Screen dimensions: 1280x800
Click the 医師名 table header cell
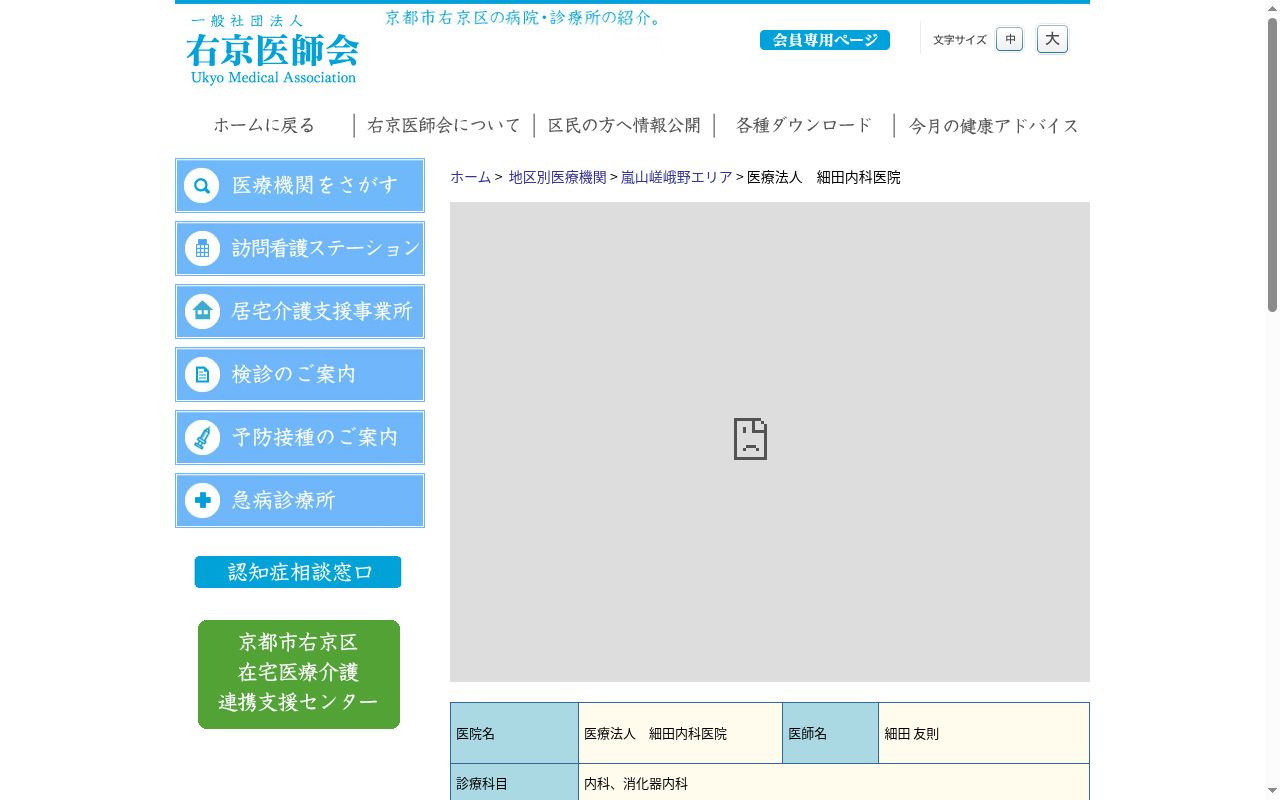click(x=830, y=733)
